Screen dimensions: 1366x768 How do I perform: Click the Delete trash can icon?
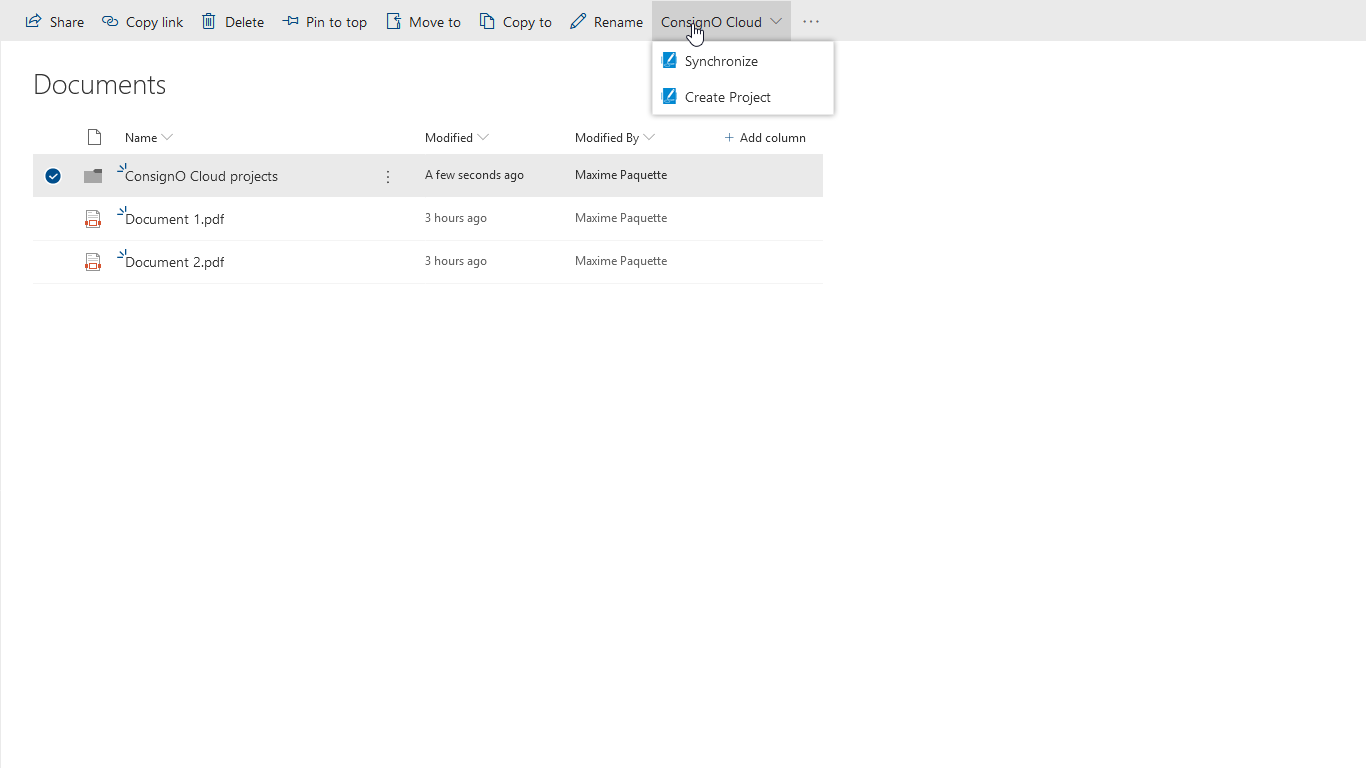point(209,21)
